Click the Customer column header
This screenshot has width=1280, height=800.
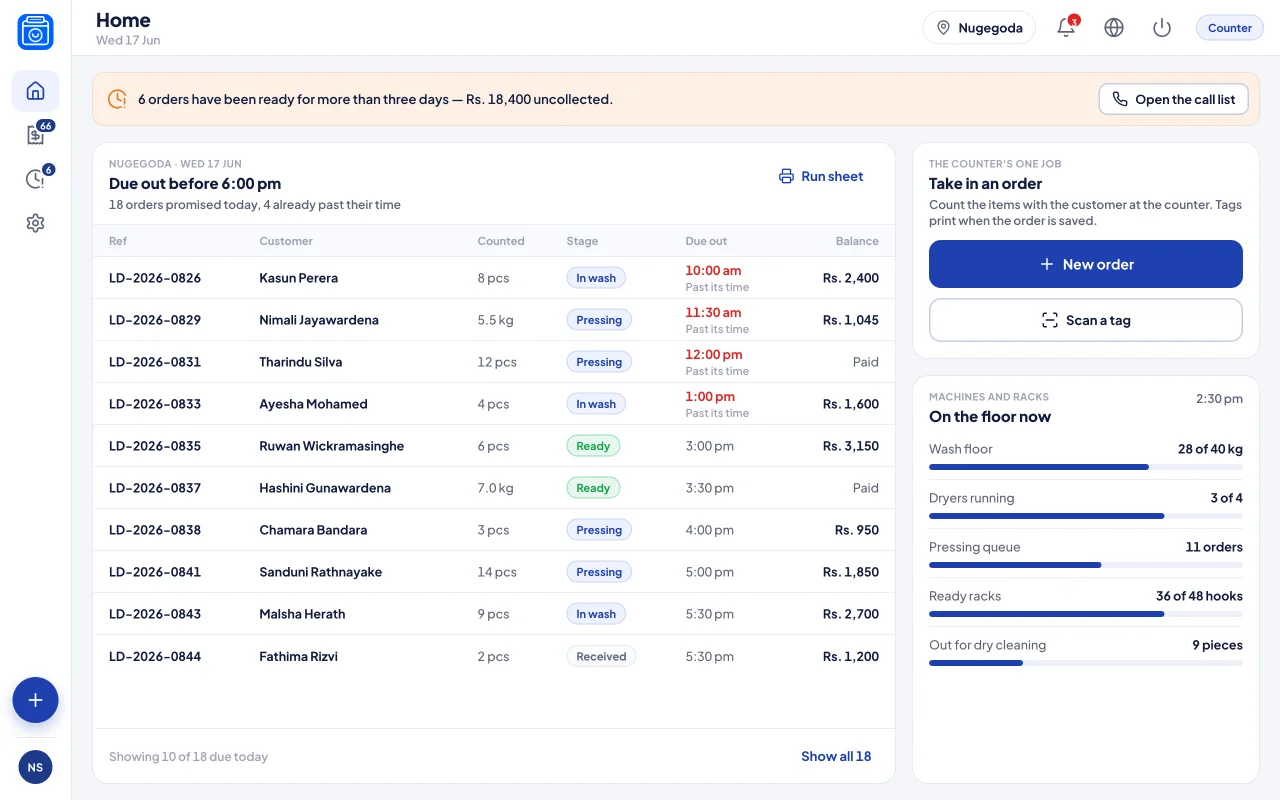click(x=286, y=241)
